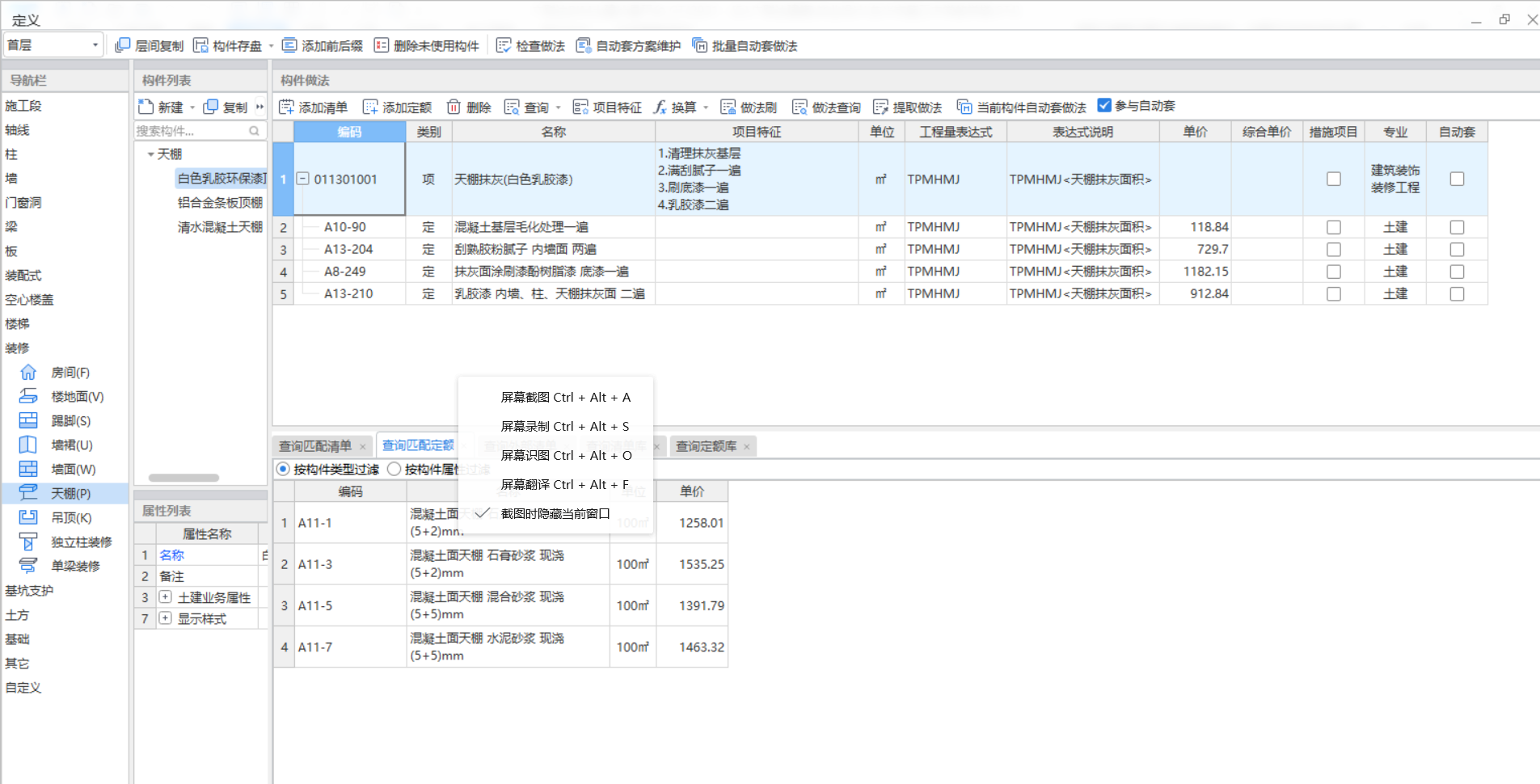Click 添加定额 button

pos(397,107)
